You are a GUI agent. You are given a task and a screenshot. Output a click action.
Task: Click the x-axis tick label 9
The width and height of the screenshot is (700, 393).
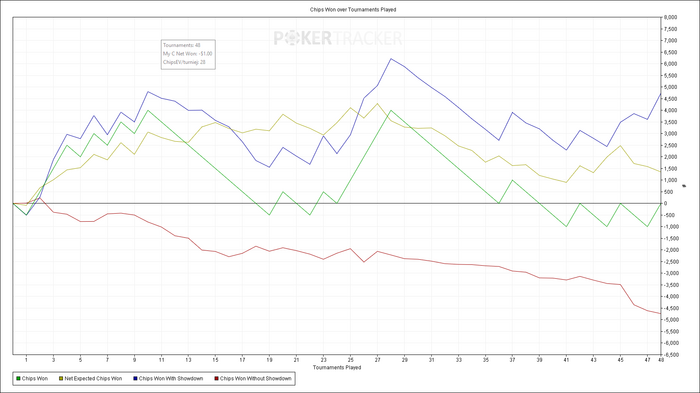tap(134, 360)
